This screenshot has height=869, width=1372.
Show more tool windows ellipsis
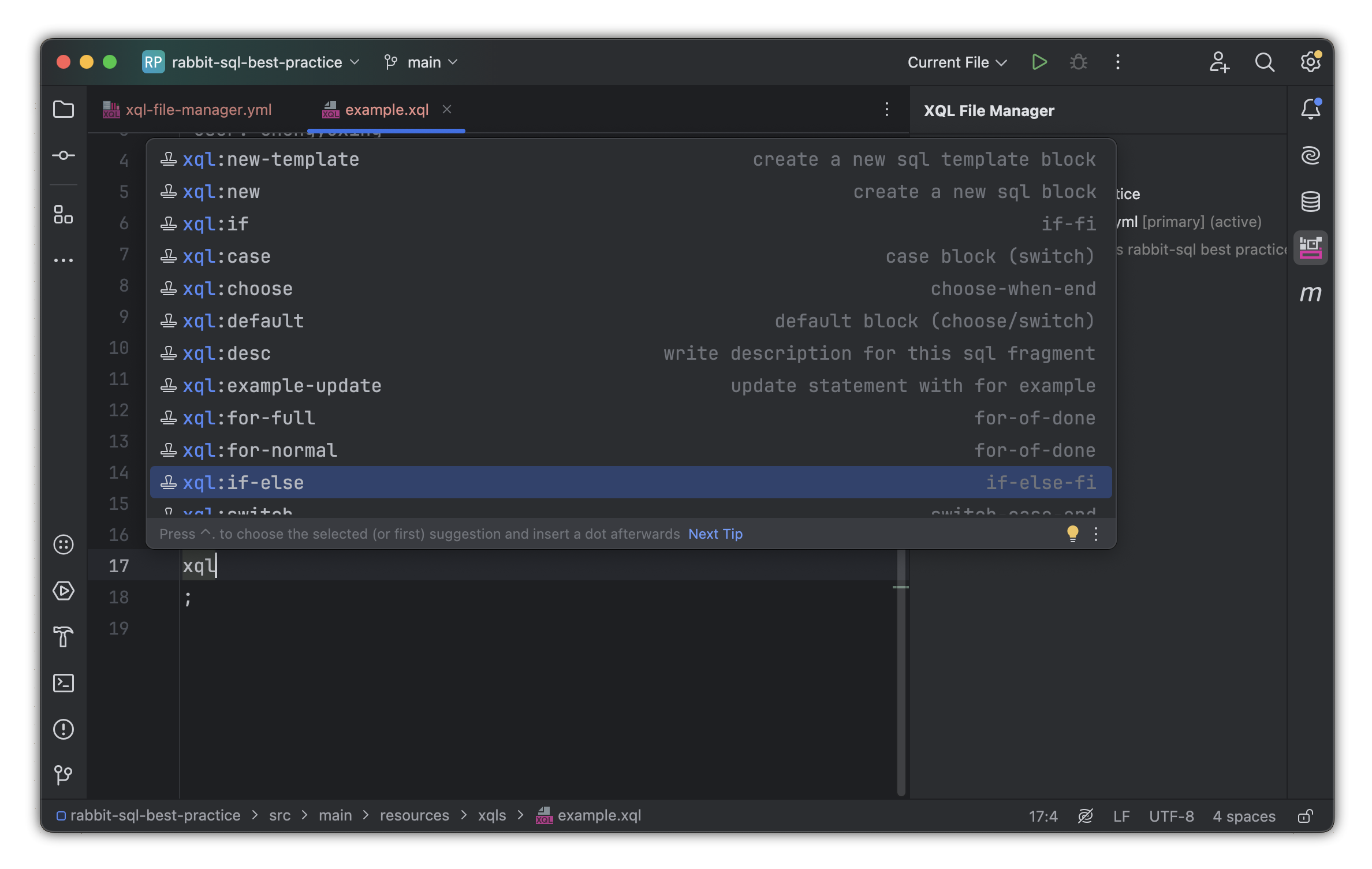coord(64,260)
